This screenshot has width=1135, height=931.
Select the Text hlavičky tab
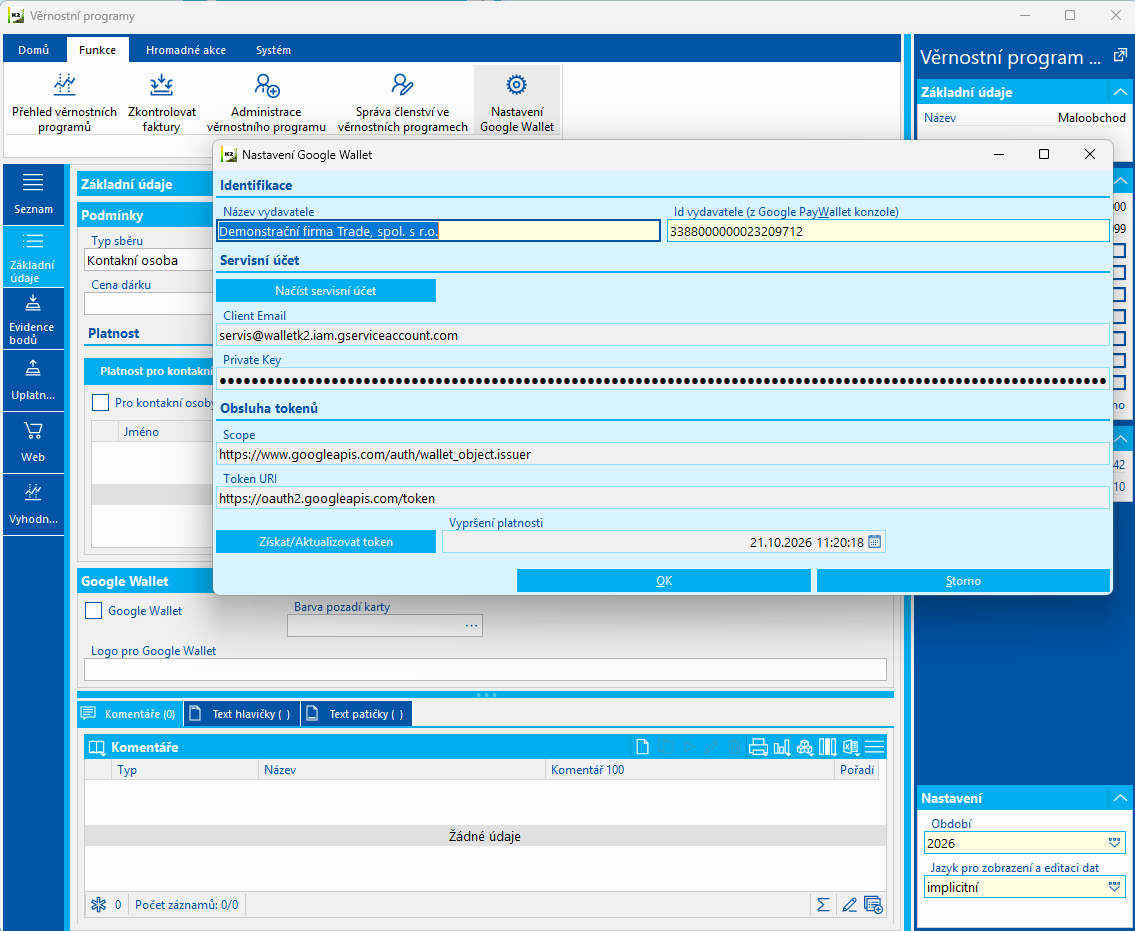tap(242, 714)
